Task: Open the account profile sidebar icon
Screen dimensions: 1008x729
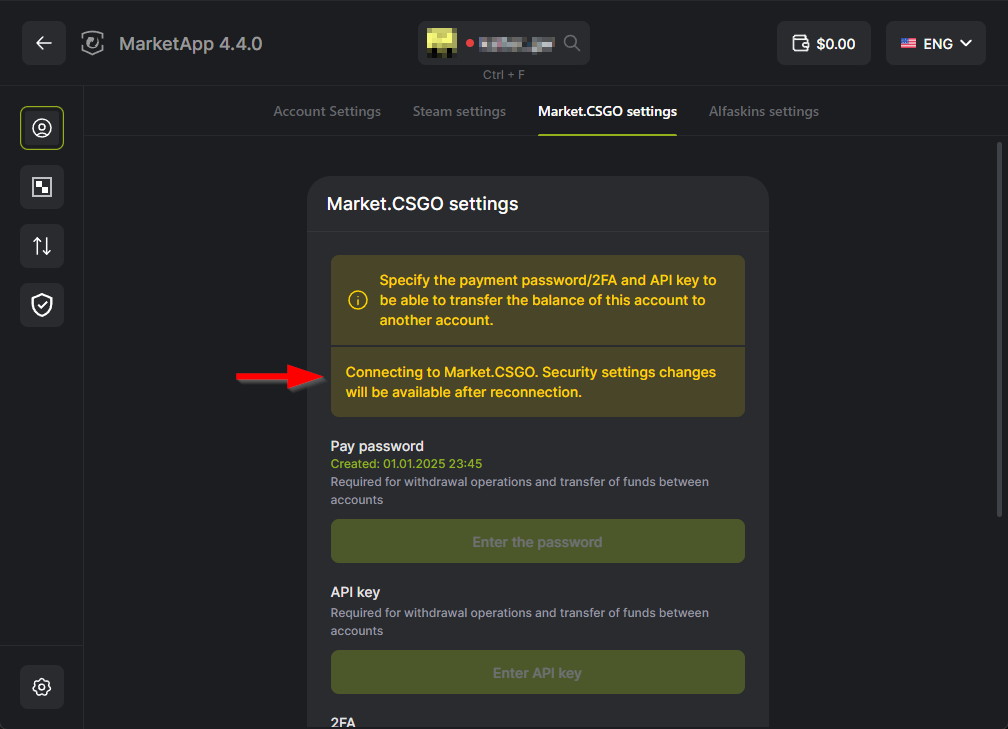Action: pos(42,128)
